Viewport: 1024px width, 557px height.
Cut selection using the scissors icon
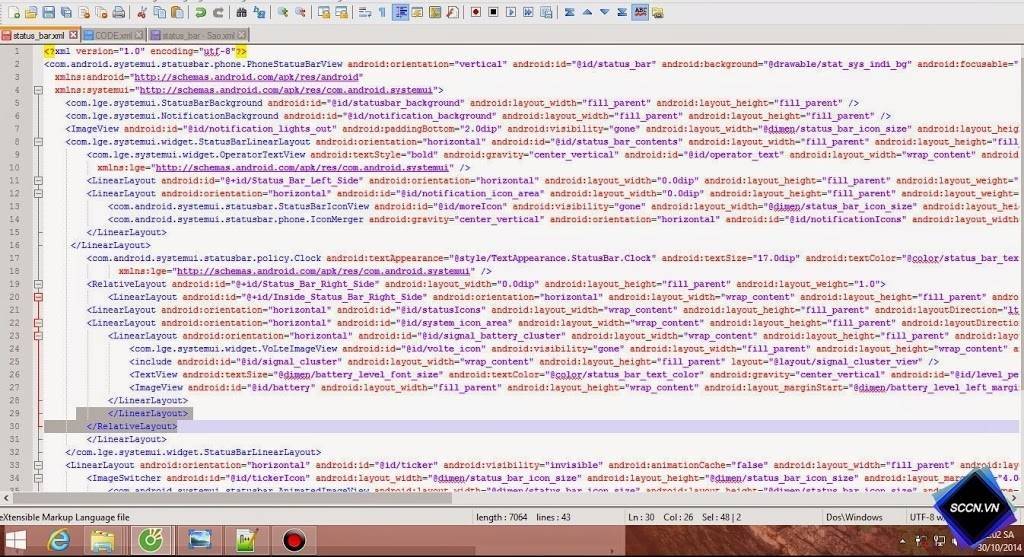tap(141, 12)
